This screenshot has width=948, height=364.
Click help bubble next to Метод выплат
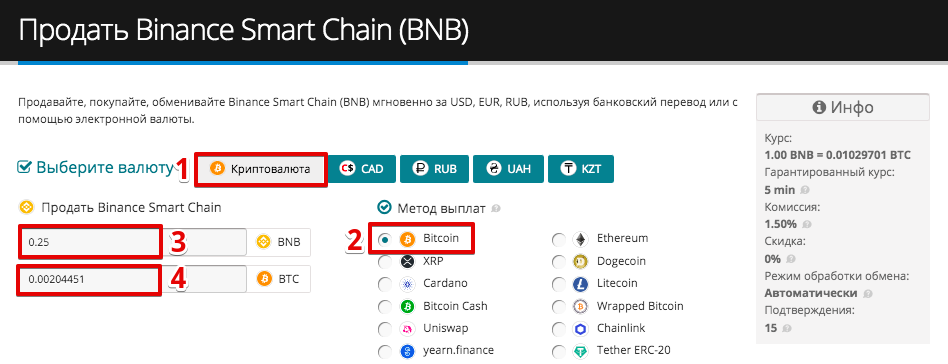pos(496,209)
